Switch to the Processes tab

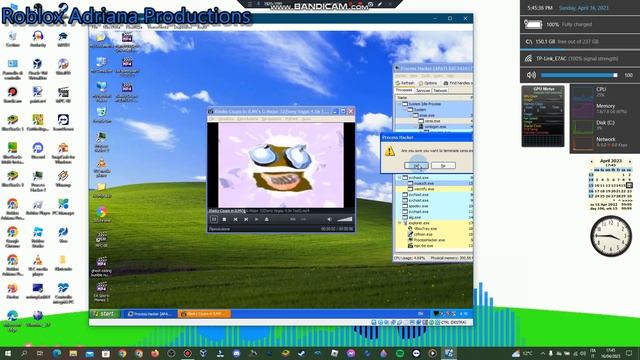(404, 90)
